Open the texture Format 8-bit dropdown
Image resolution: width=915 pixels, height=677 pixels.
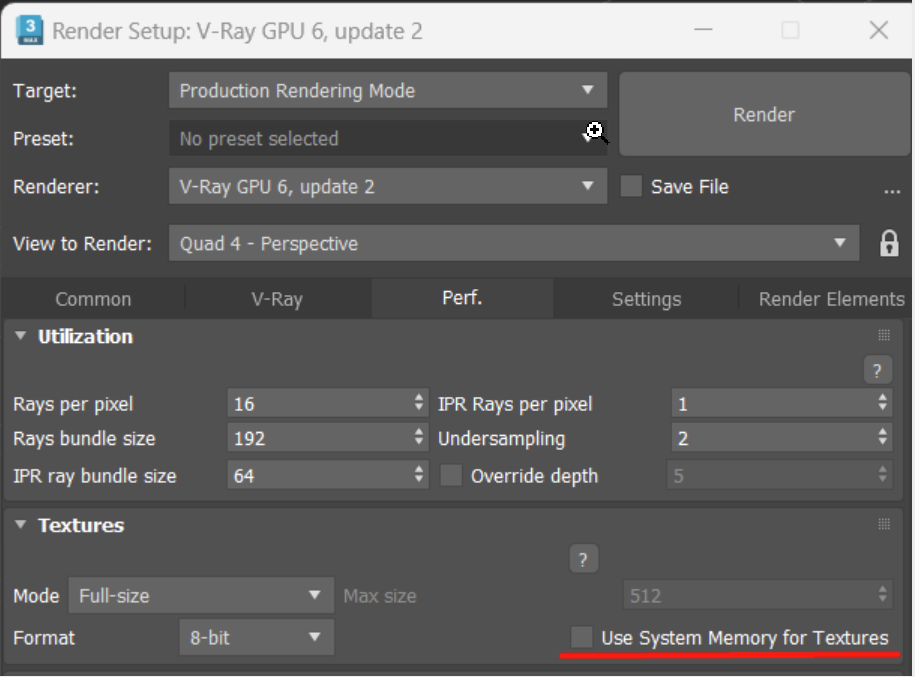pos(256,637)
